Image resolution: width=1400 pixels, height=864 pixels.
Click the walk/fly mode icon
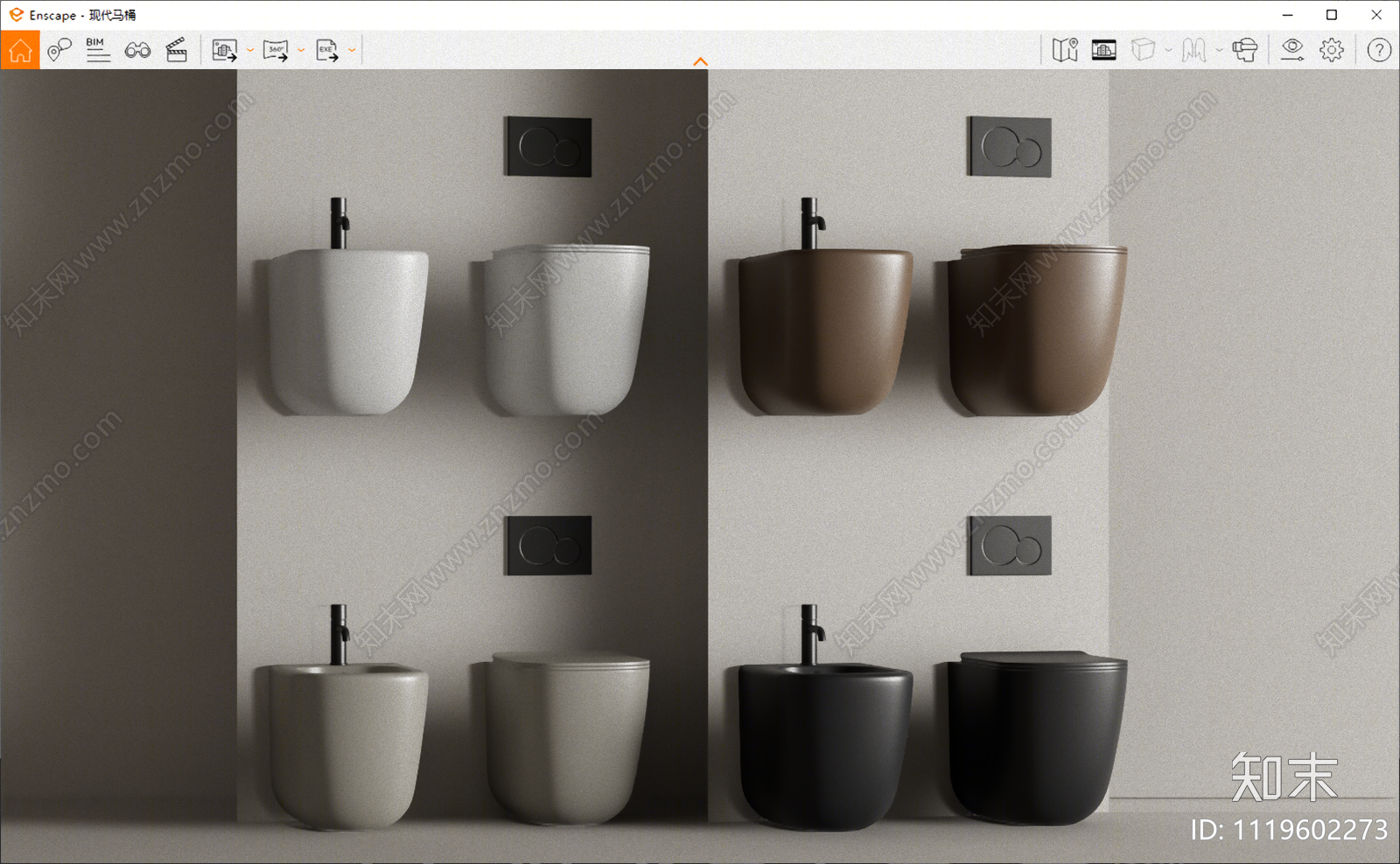[1193, 50]
